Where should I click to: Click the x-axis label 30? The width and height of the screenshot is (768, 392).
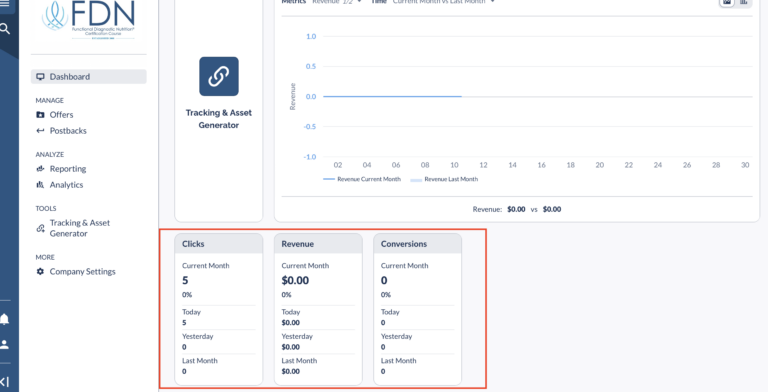point(745,165)
